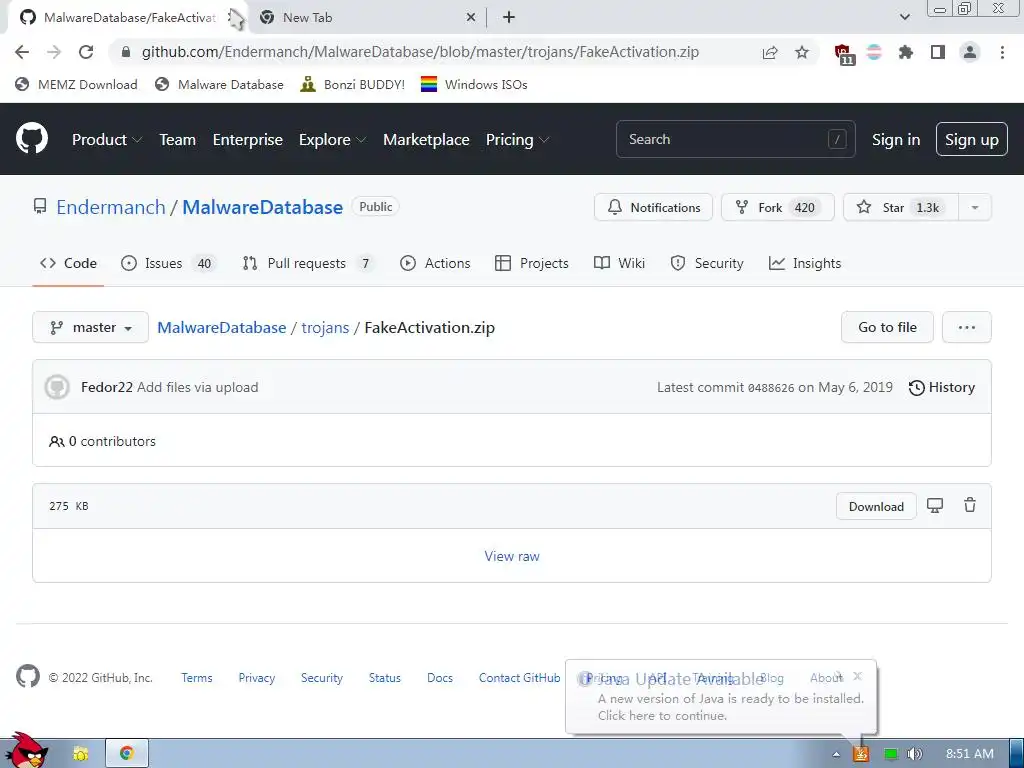The image size is (1024, 768).
Task: Open the Extensions puzzle piece icon
Action: point(905,52)
